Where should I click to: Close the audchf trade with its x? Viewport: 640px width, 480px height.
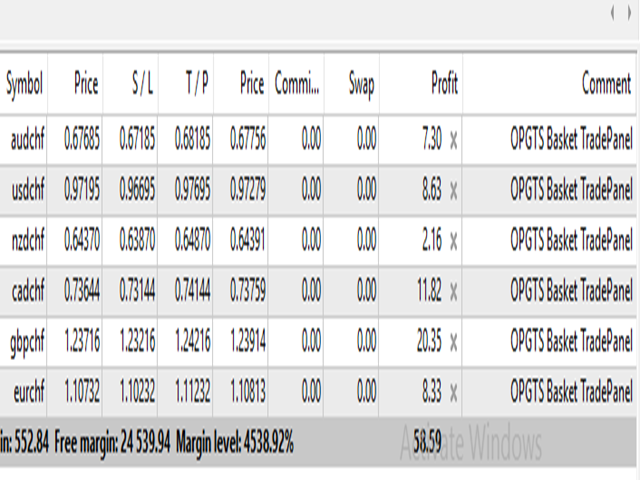tap(453, 140)
